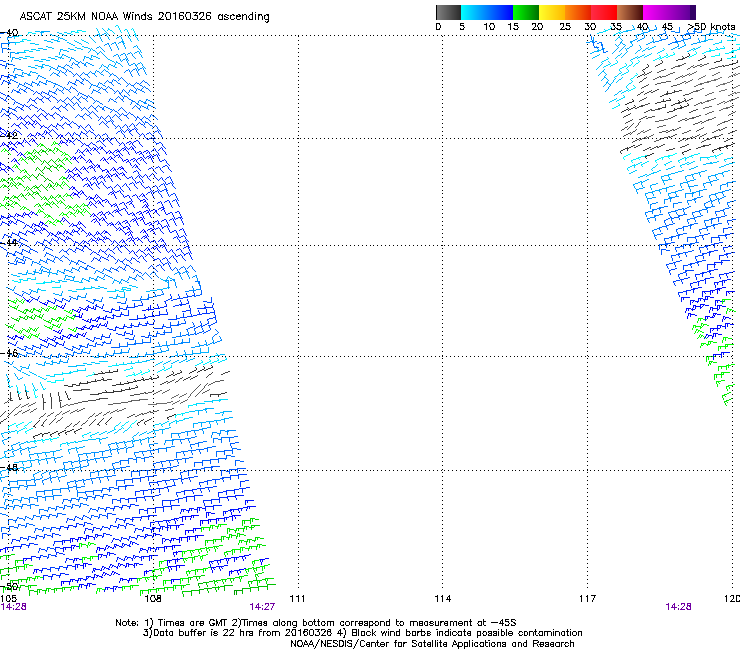740x650 pixels.
Task: Click the "-42" latitude label
Action: [x=9, y=135]
